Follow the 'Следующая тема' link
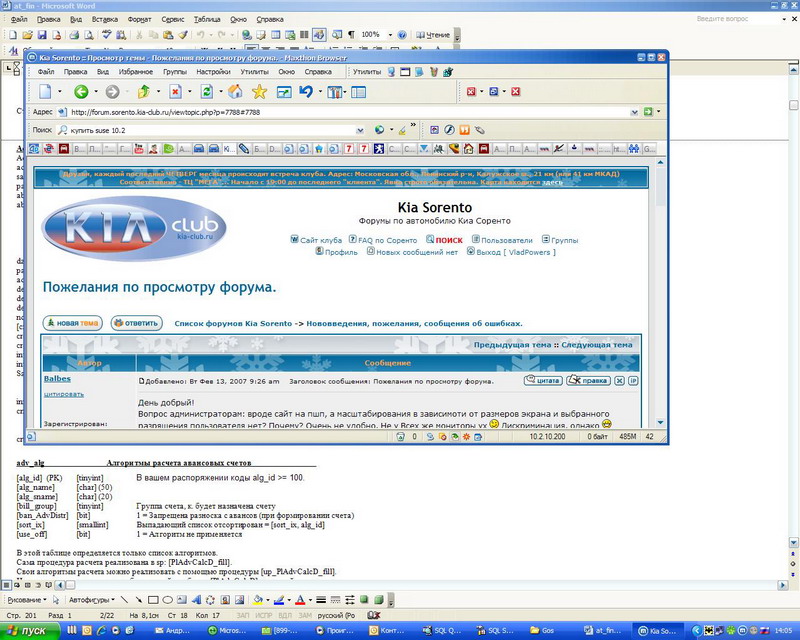Screen dimensions: 800x640 [597, 345]
